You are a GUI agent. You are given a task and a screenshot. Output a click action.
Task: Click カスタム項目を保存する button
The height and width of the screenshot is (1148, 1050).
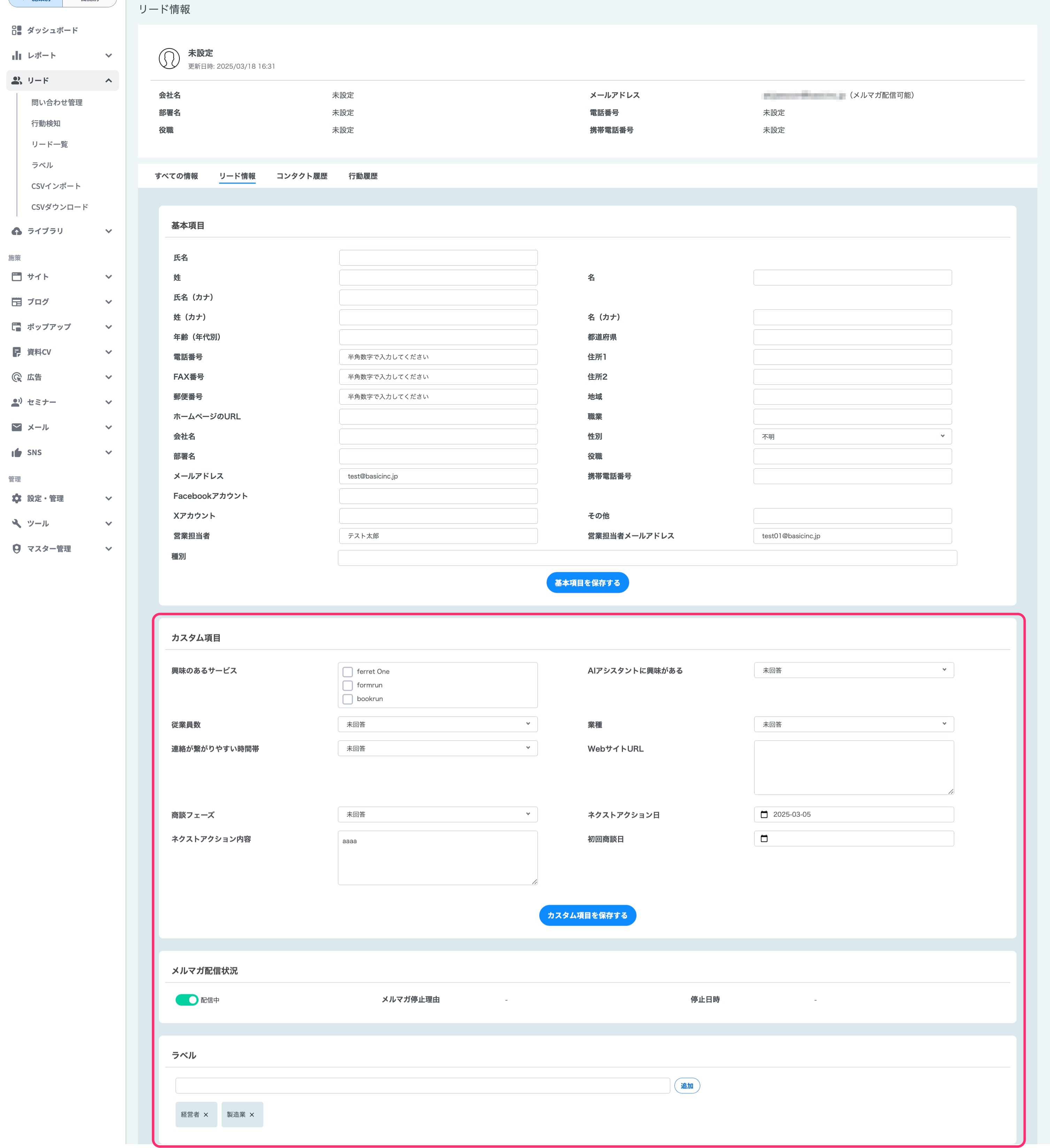click(x=587, y=915)
